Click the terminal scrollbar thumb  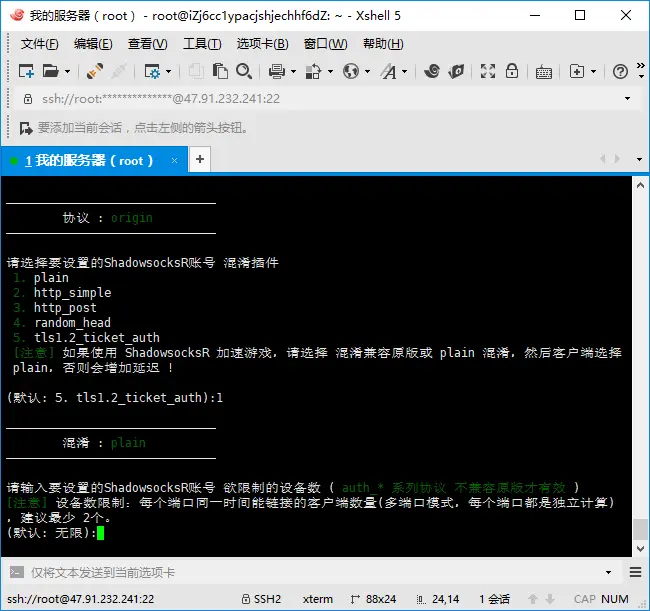640,529
